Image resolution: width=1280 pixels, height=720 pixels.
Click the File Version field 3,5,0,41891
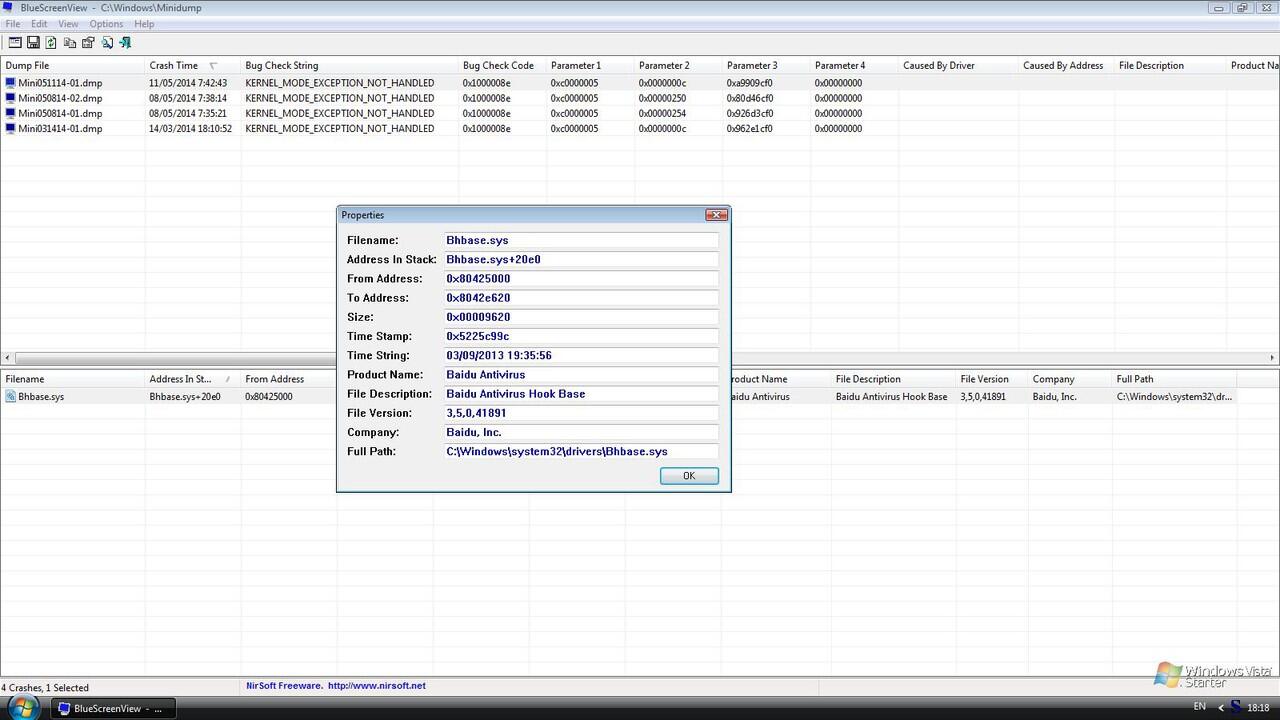coord(581,413)
